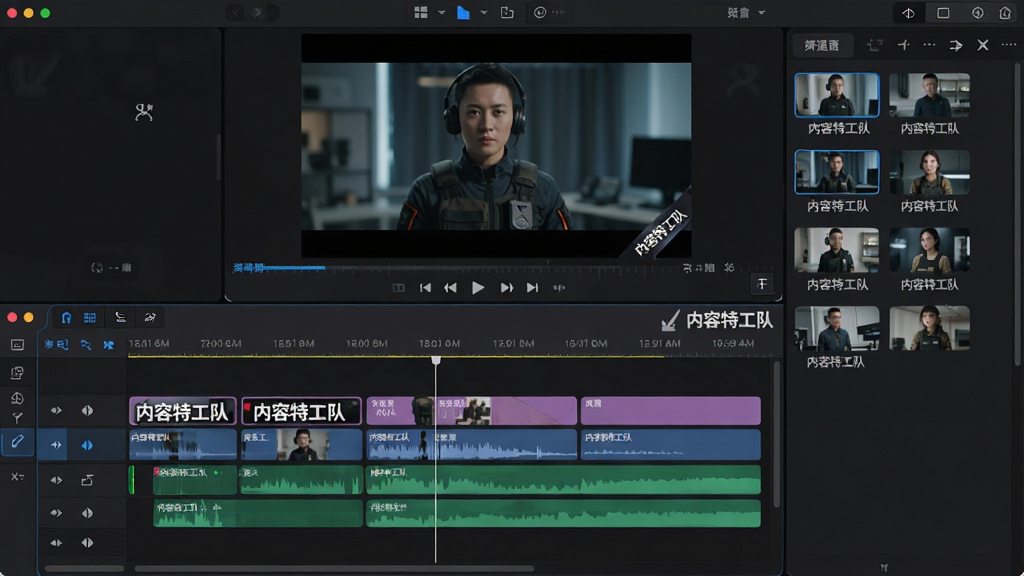The image size is (1024, 576).
Task: Click the blue link icon above track controls
Action: tap(86, 344)
